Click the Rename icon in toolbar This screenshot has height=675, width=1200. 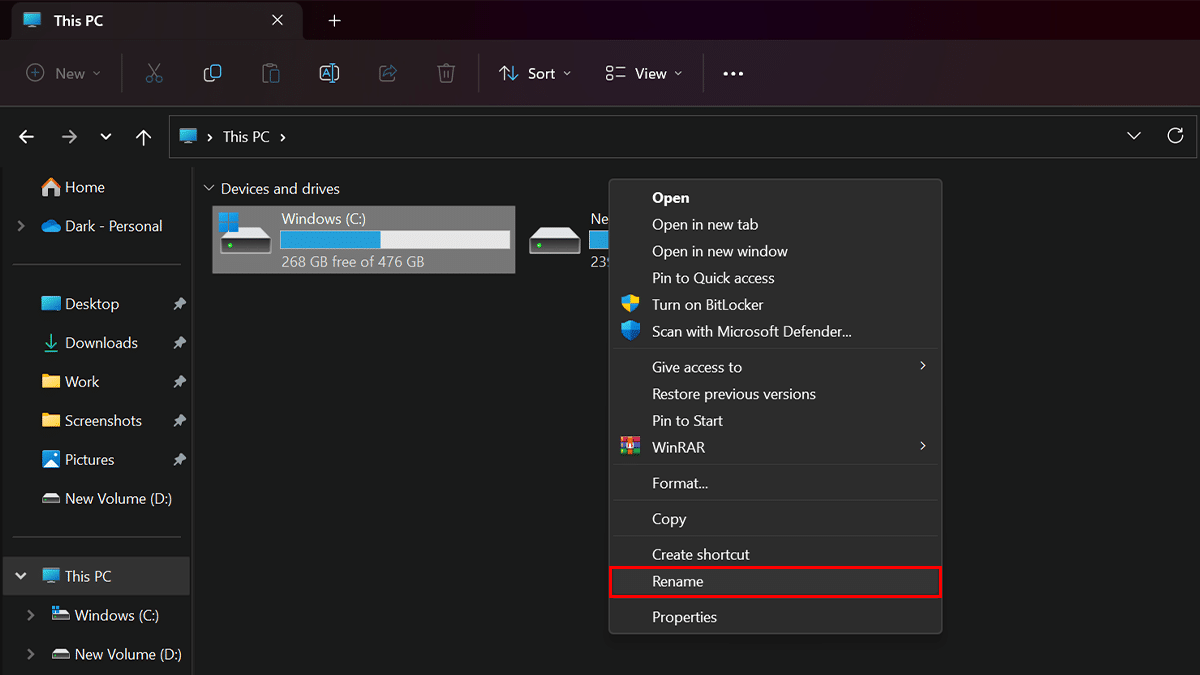coord(329,73)
